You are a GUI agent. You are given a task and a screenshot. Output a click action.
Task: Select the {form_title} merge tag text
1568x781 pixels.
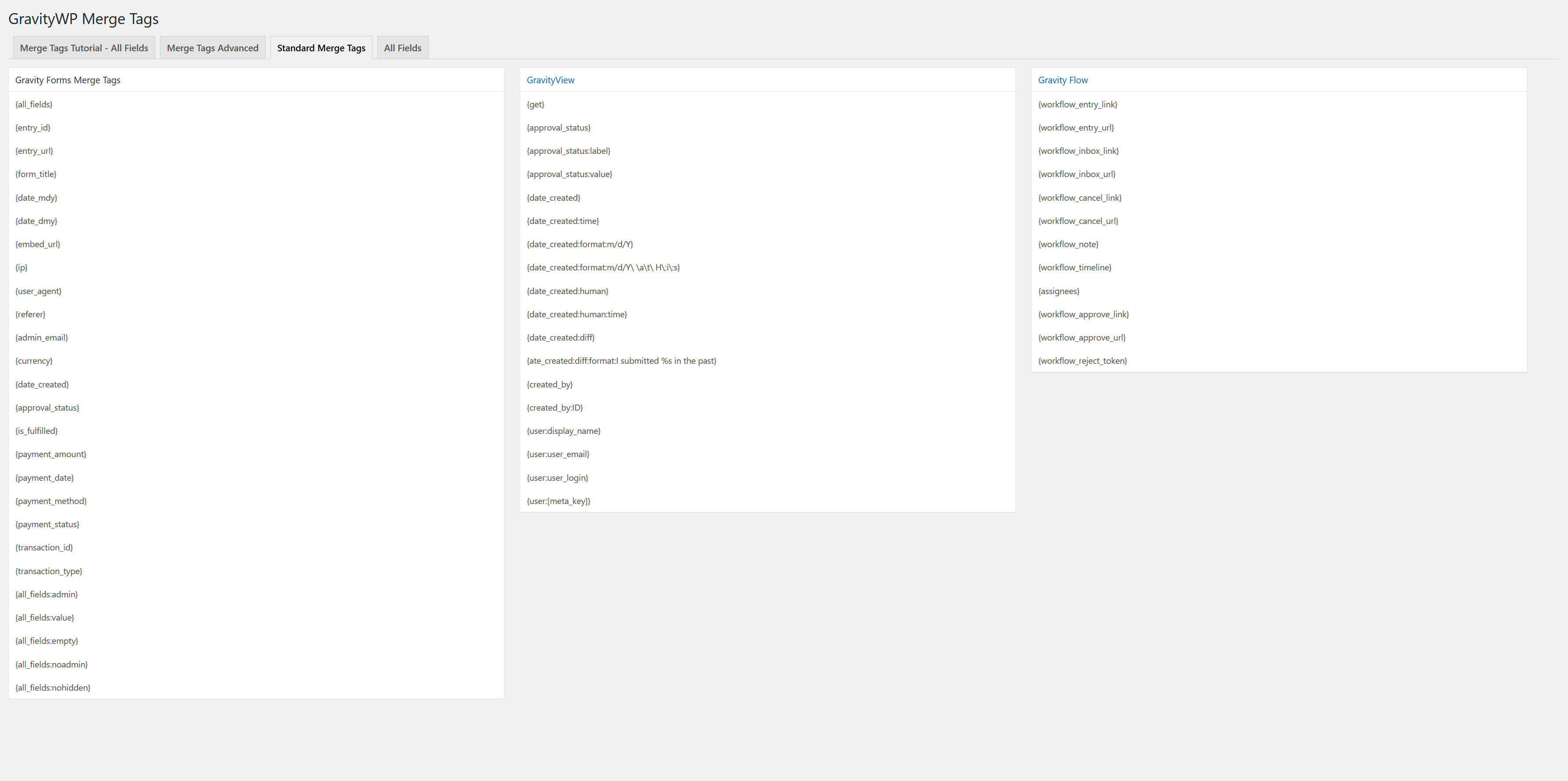36,174
